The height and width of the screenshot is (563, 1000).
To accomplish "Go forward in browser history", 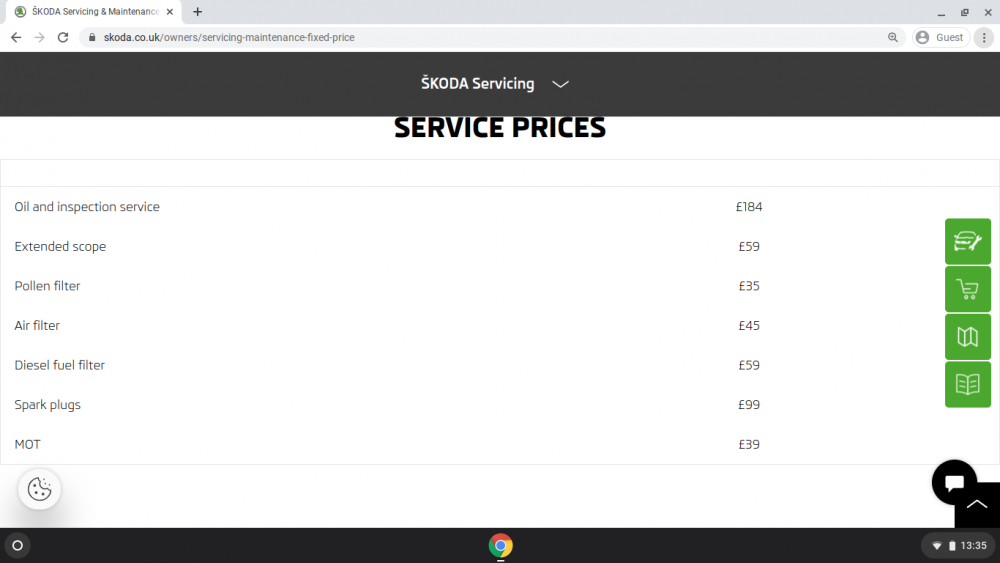I will tap(40, 38).
